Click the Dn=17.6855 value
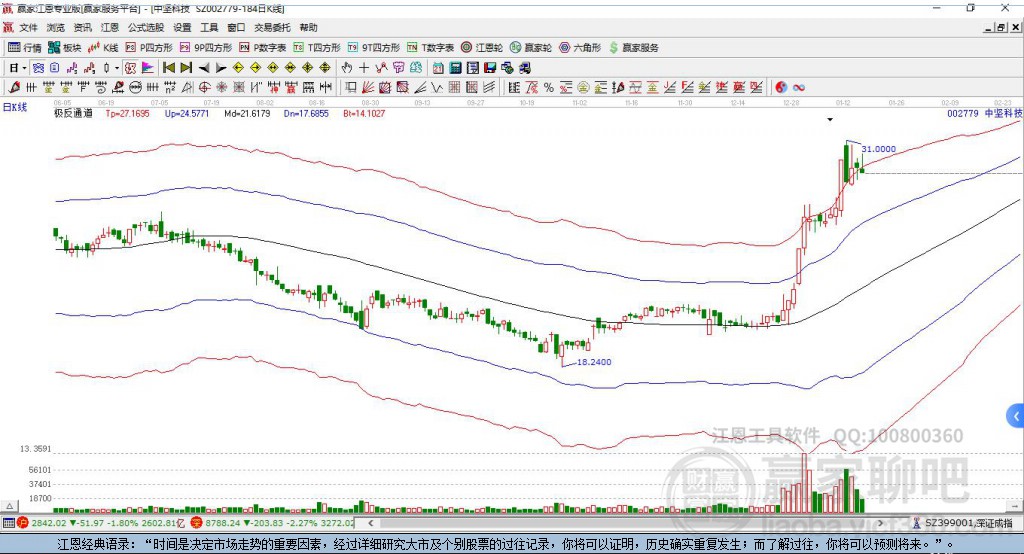1024x554 pixels. [x=306, y=113]
